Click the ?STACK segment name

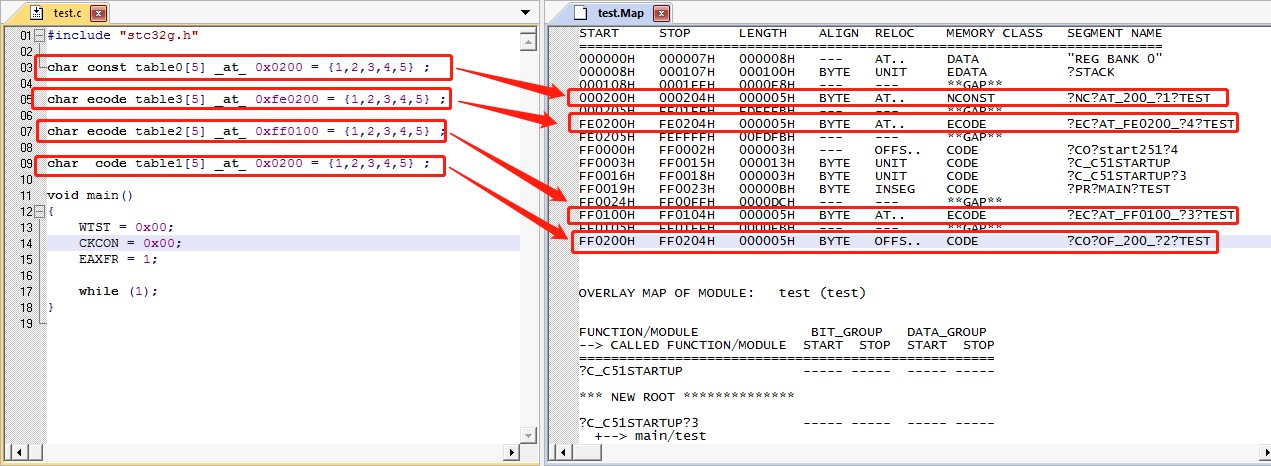pos(1091,72)
